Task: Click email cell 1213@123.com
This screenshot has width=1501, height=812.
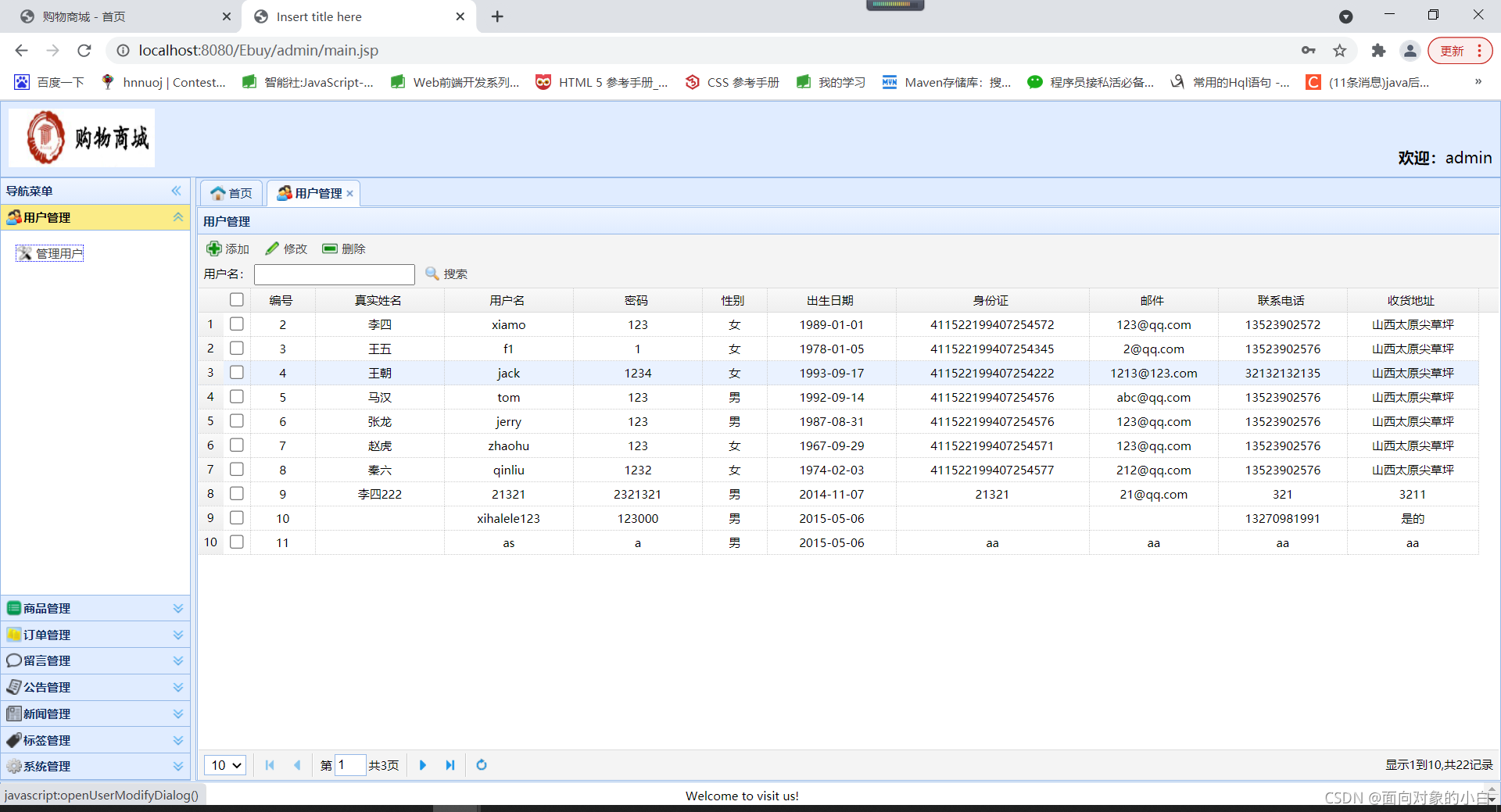Action: click(x=1153, y=373)
